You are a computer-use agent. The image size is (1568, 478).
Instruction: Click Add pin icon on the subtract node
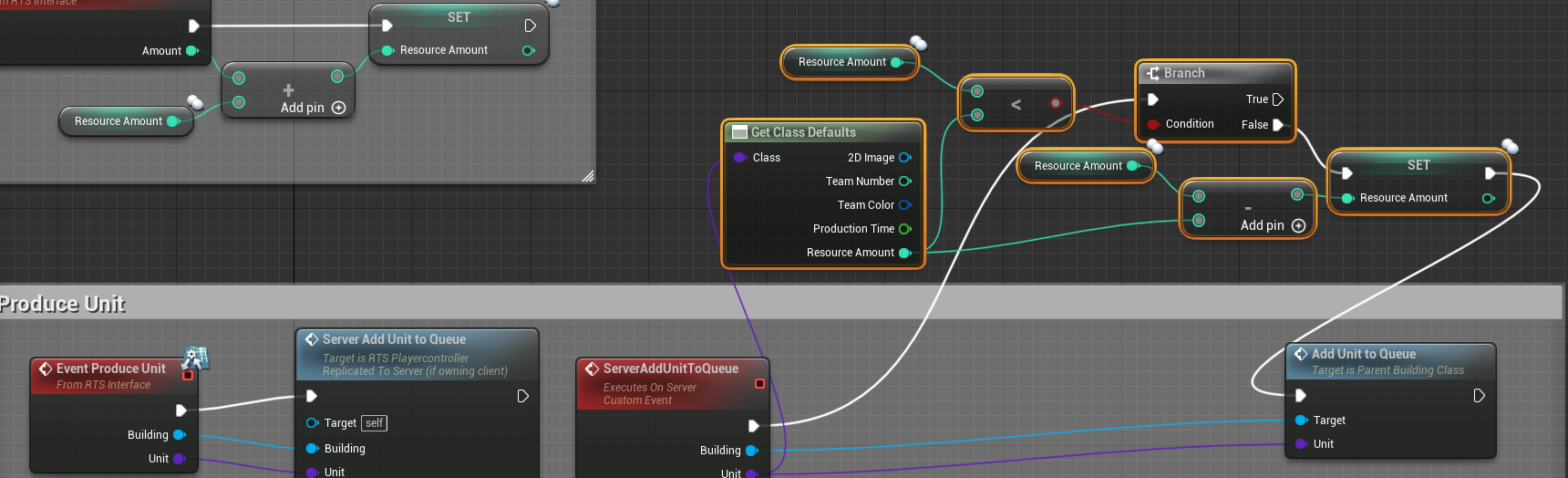click(1299, 225)
